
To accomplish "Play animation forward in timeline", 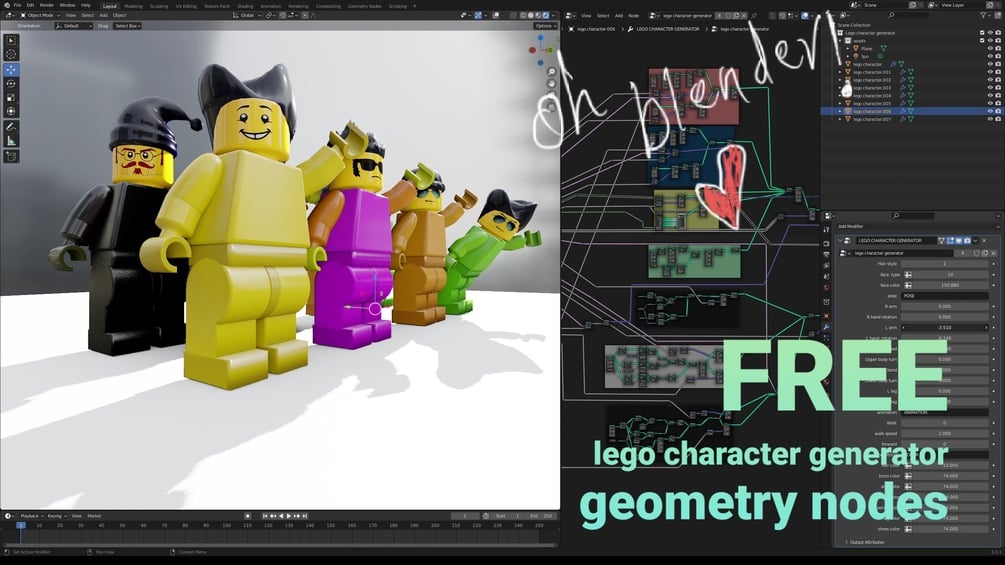I will [288, 516].
